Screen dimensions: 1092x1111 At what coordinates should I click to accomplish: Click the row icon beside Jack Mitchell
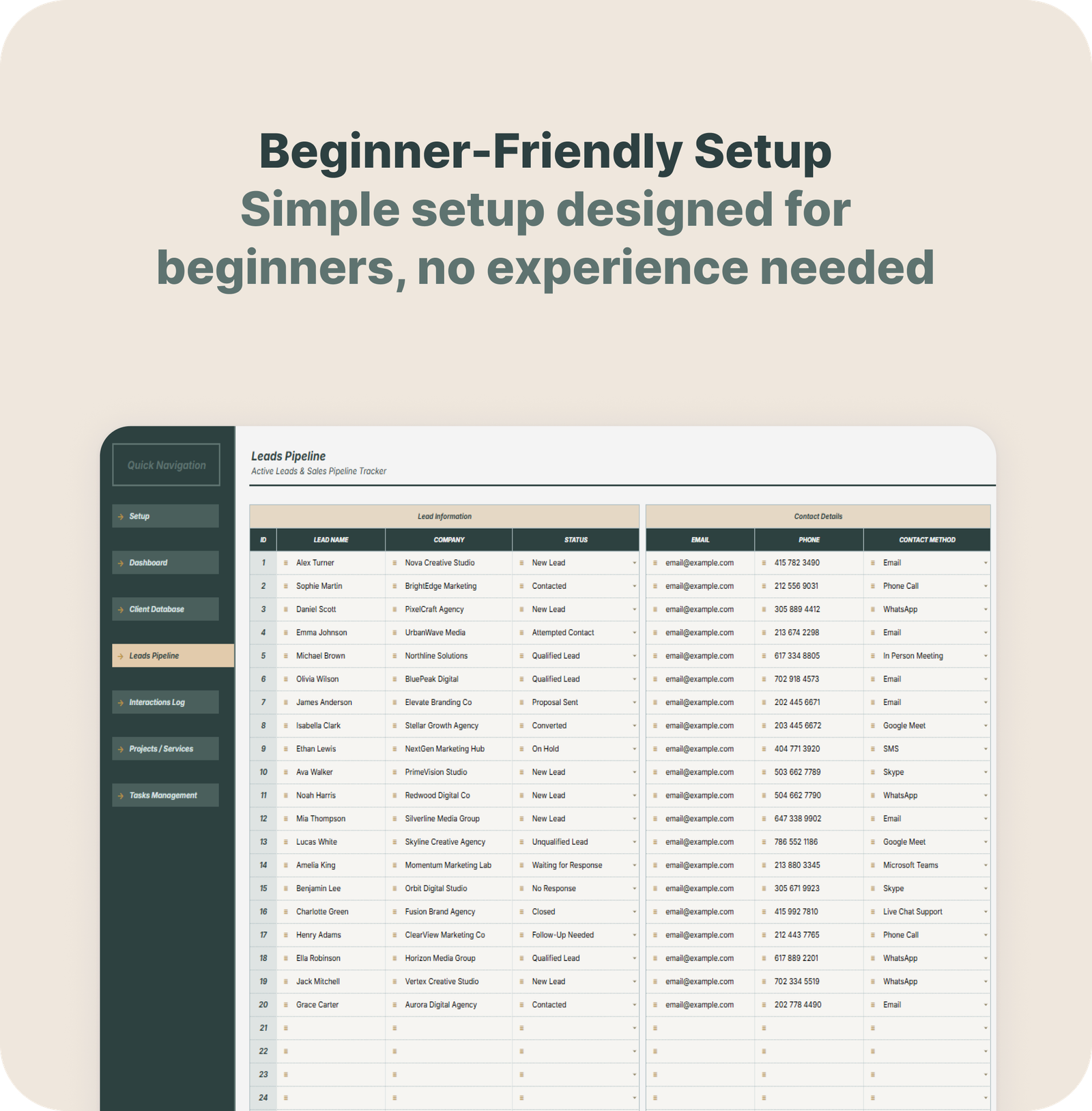pos(286,981)
